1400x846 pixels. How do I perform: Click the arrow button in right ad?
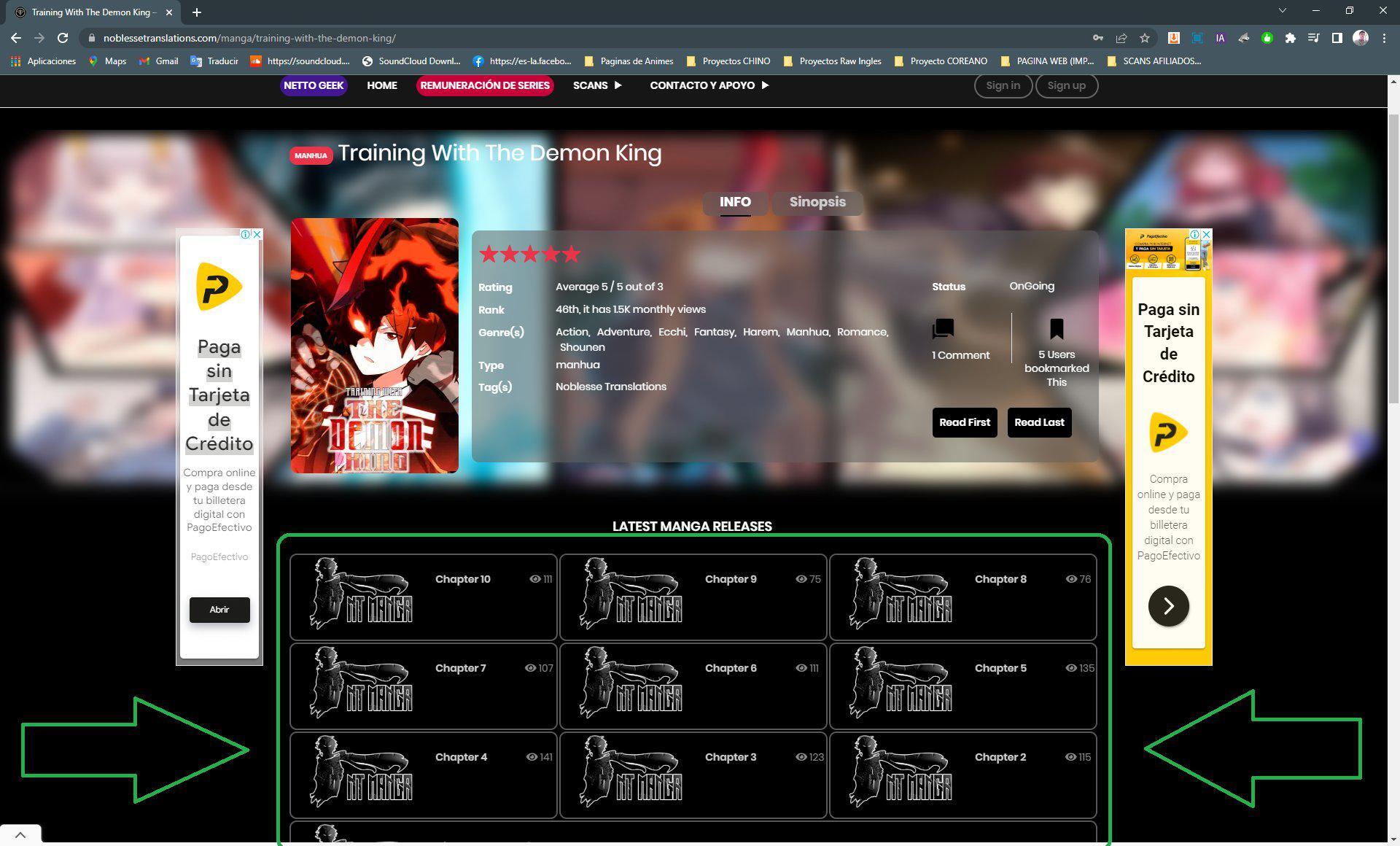[1168, 606]
